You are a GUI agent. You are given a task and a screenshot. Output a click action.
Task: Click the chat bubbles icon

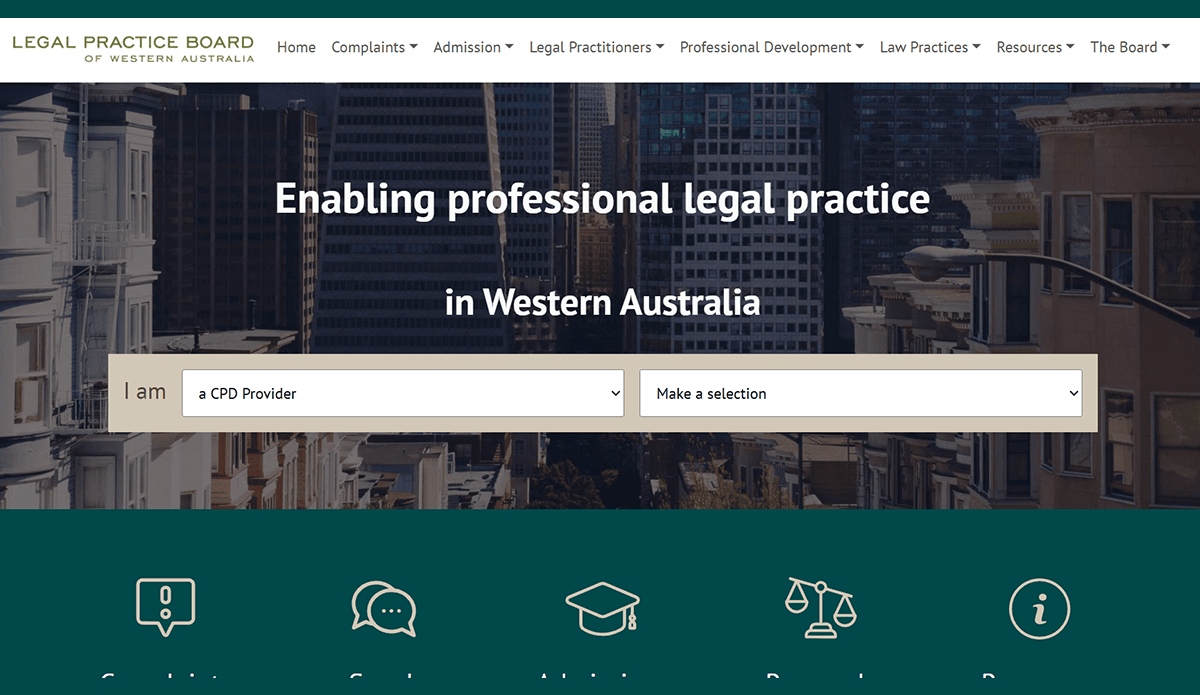point(384,609)
